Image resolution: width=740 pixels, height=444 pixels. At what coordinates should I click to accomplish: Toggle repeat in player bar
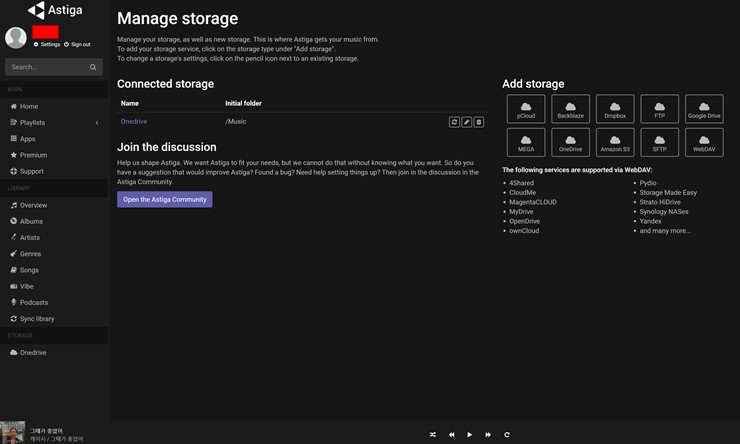506,435
